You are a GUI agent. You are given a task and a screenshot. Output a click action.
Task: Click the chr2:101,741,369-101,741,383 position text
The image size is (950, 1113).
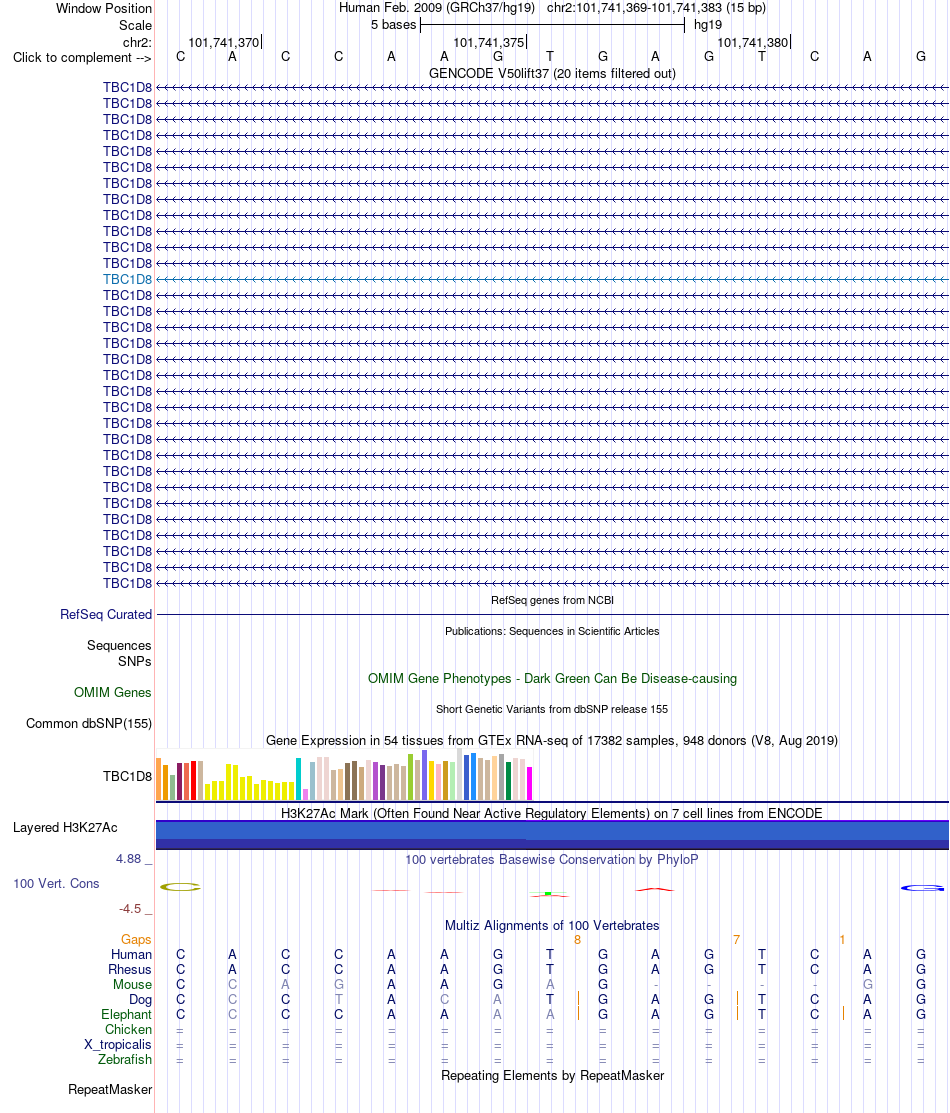(656, 8)
